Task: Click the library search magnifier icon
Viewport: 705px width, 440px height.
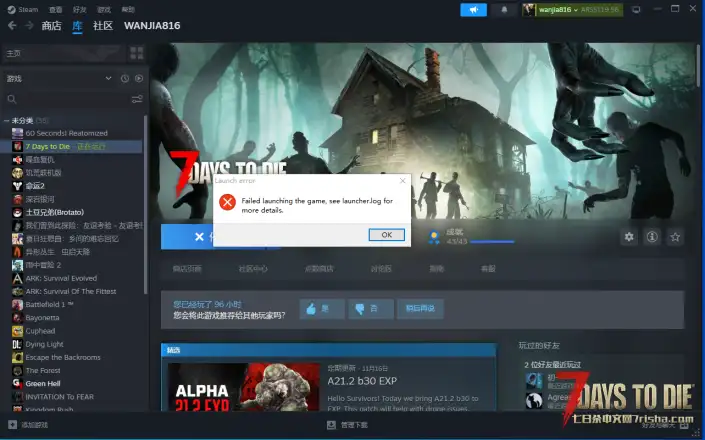Action: [x=12, y=99]
